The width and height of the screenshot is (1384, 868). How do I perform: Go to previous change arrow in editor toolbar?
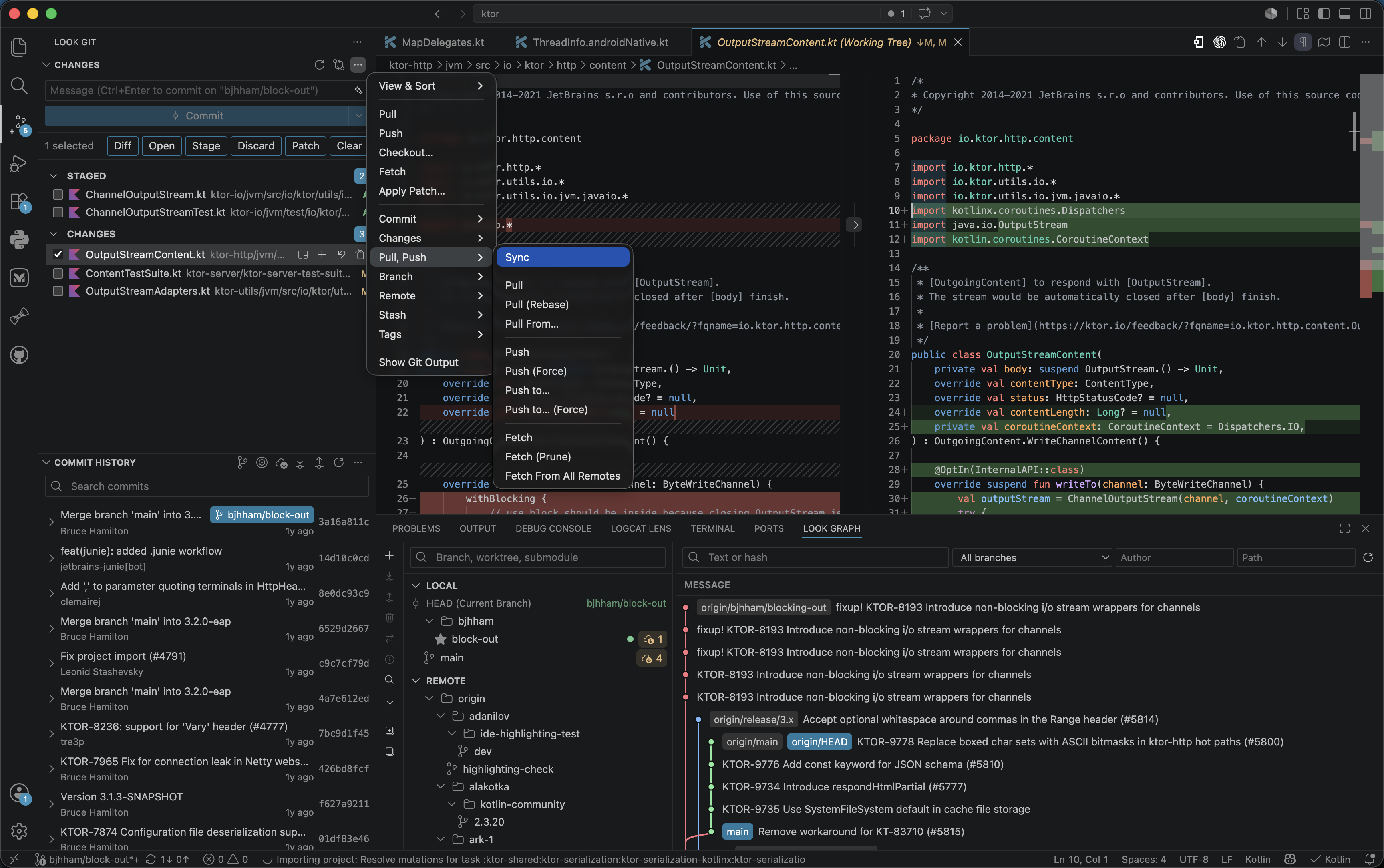(x=1261, y=42)
